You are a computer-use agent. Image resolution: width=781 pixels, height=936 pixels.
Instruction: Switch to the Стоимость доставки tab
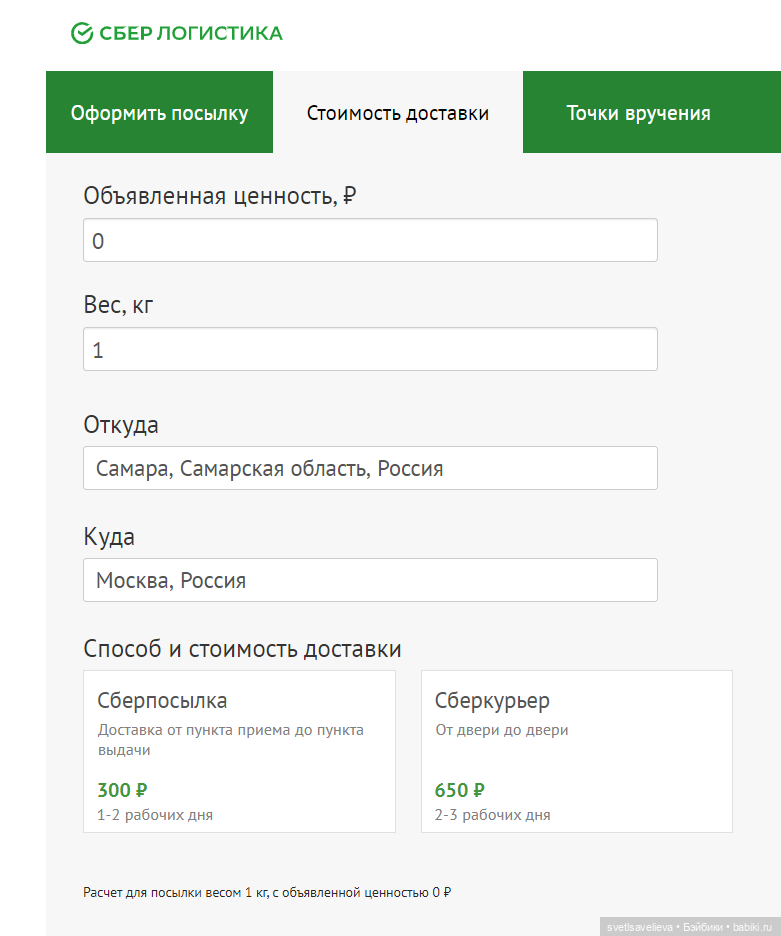[x=398, y=113]
